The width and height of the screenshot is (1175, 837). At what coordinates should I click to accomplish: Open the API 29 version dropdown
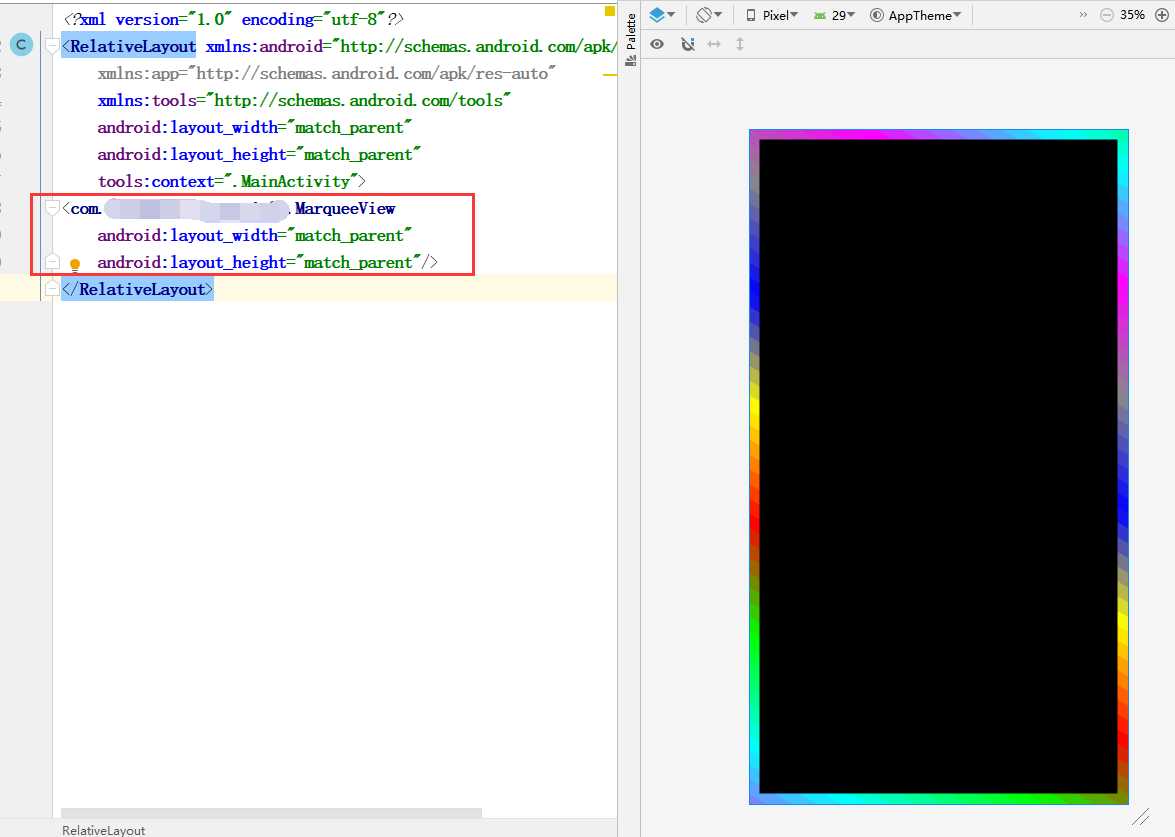pos(834,15)
